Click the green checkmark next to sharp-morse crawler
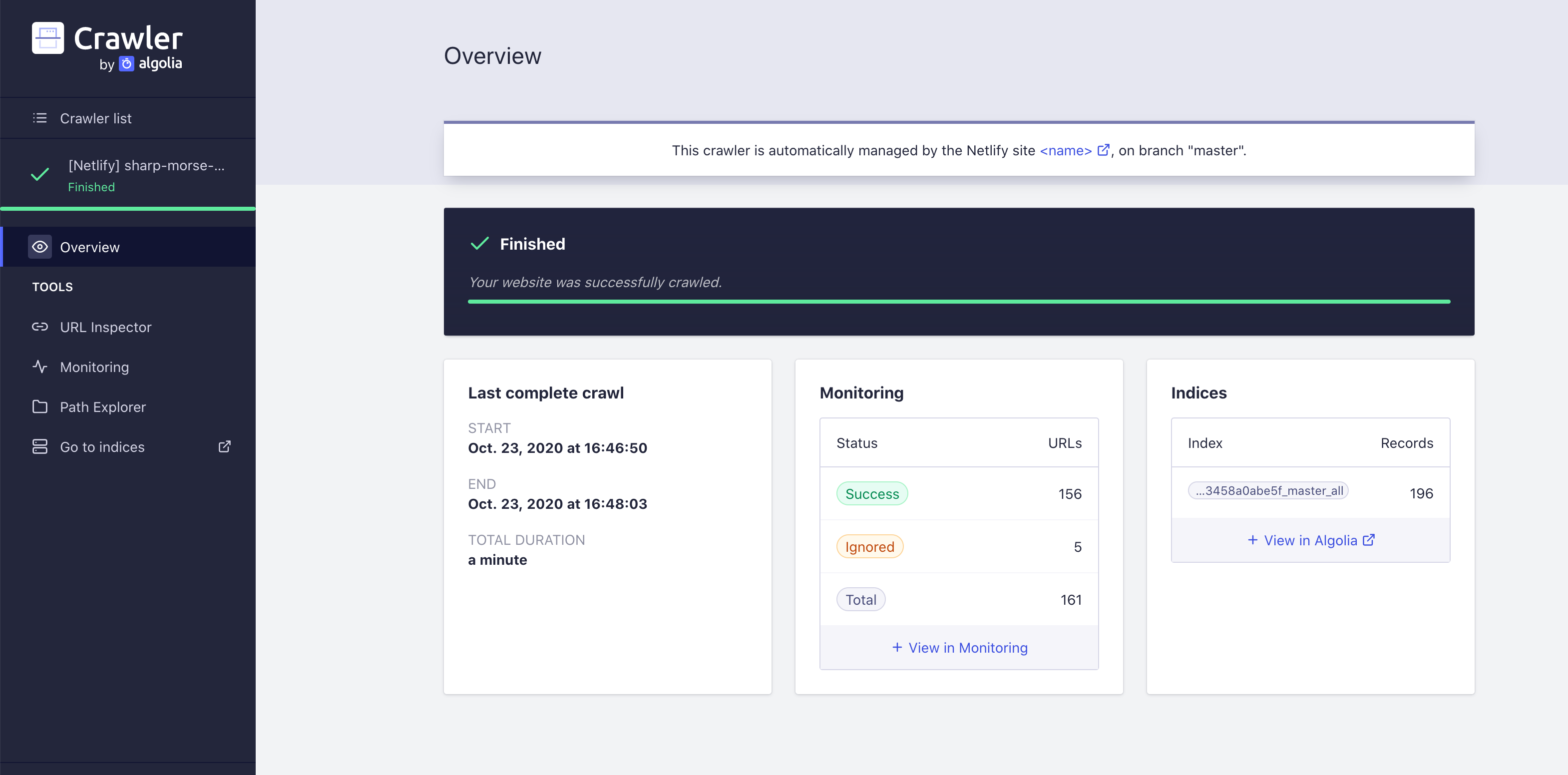This screenshot has height=775, width=1568. 39,175
